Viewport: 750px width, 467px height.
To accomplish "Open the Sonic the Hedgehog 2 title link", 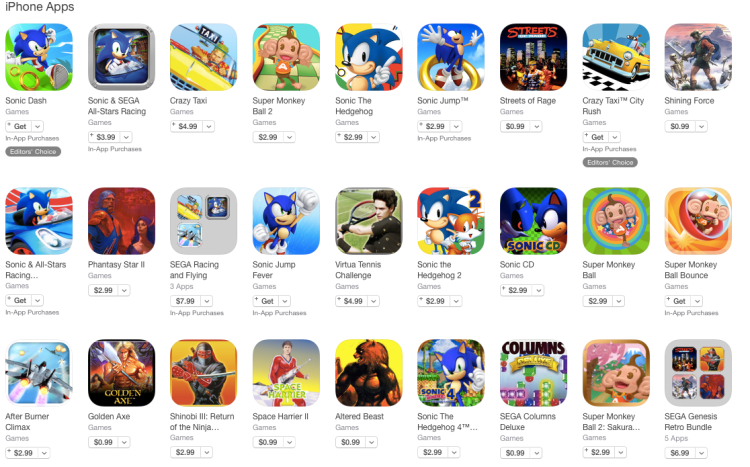I will 439,270.
